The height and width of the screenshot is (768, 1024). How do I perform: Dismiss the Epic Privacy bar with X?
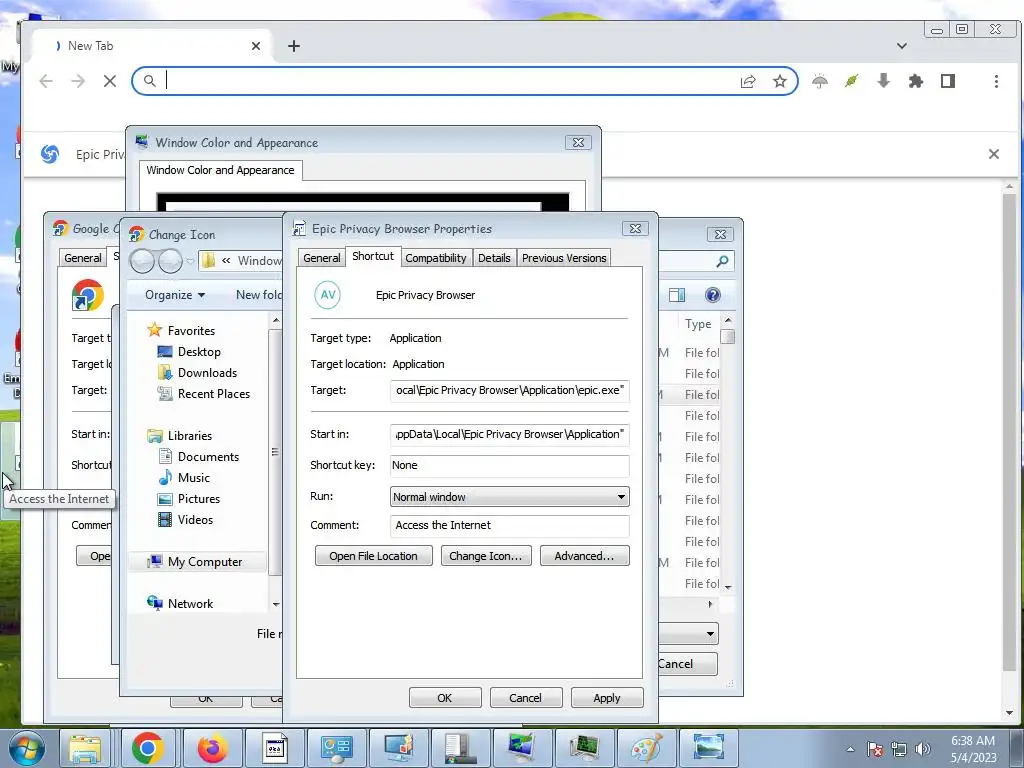[993, 154]
